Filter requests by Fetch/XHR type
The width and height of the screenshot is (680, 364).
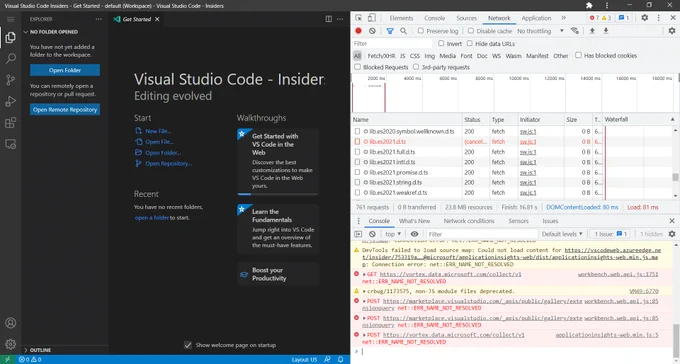tap(381, 56)
